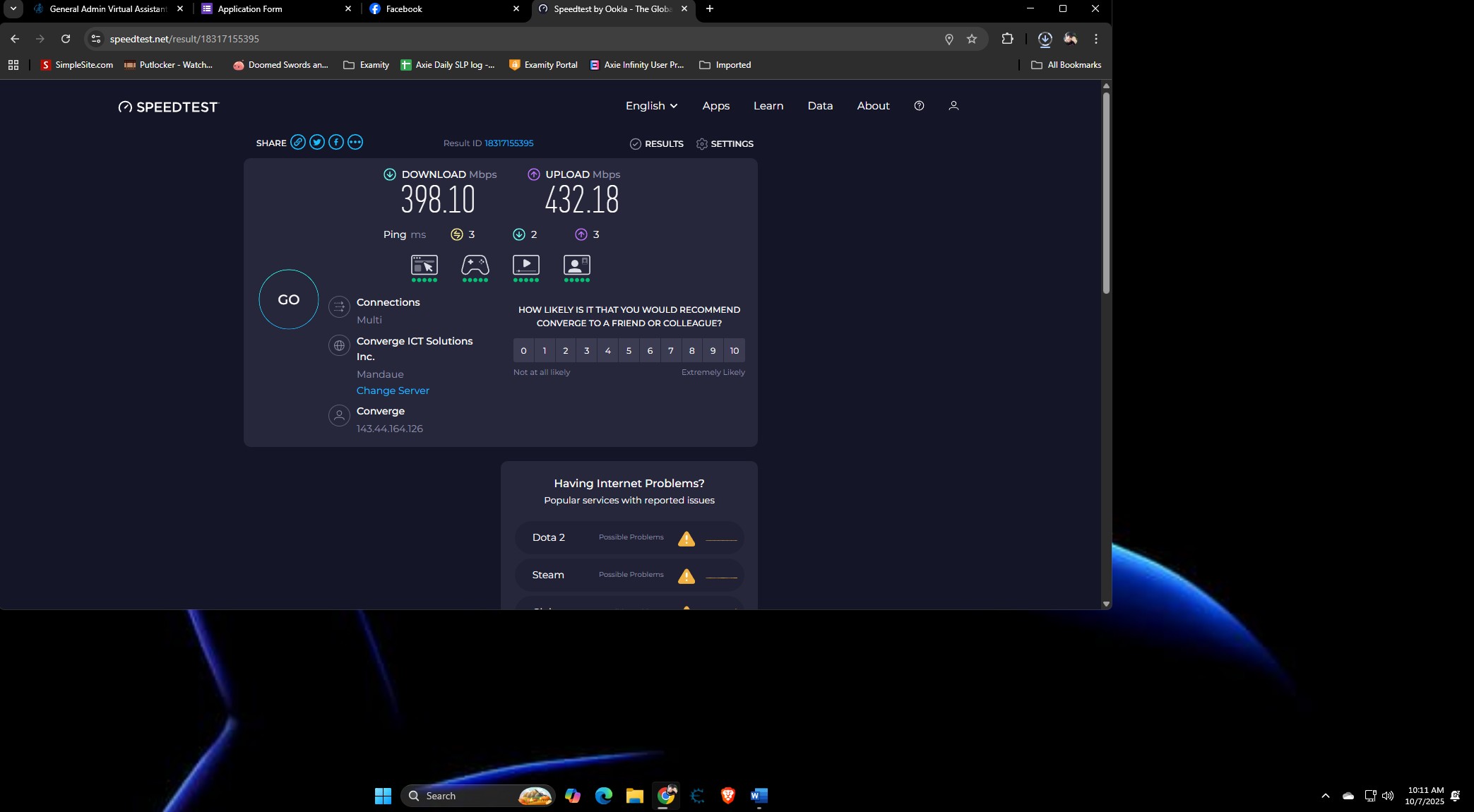Open the help question mark icon
This screenshot has width=1474, height=812.
click(x=919, y=106)
